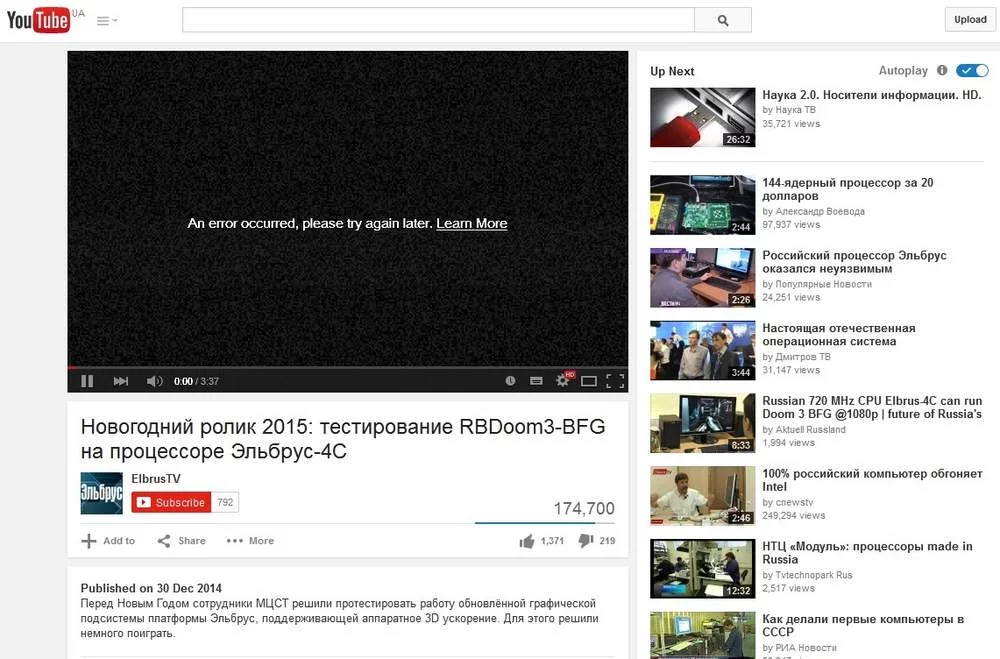
Task: Mute the player volume
Action: tap(154, 381)
